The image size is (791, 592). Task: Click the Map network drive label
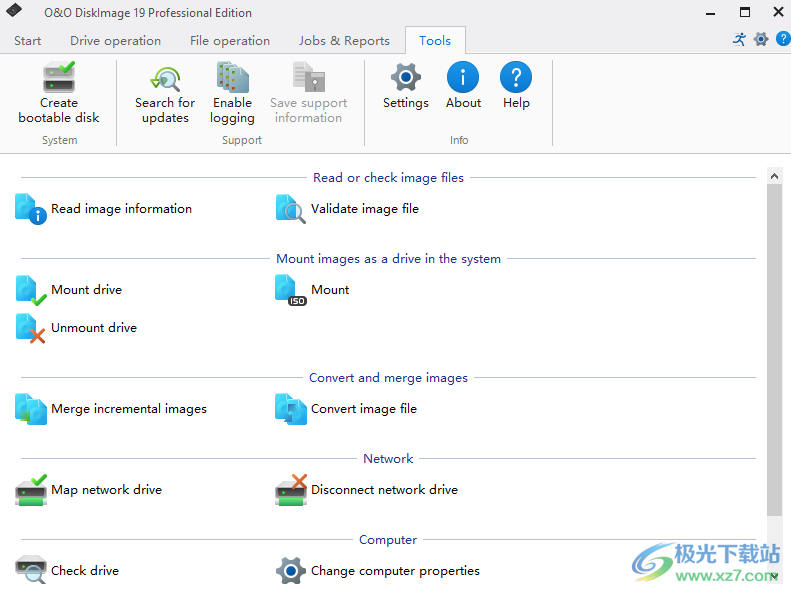tap(106, 490)
